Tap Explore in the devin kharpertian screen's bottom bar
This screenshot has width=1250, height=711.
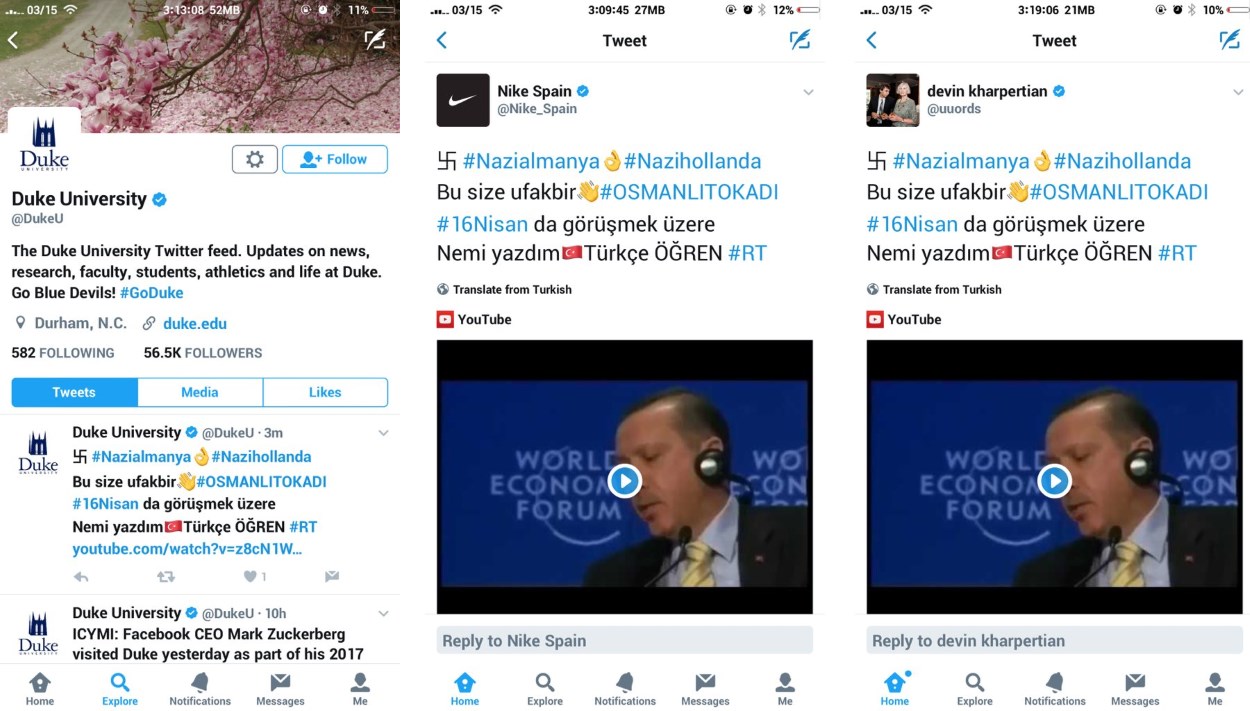[975, 689]
